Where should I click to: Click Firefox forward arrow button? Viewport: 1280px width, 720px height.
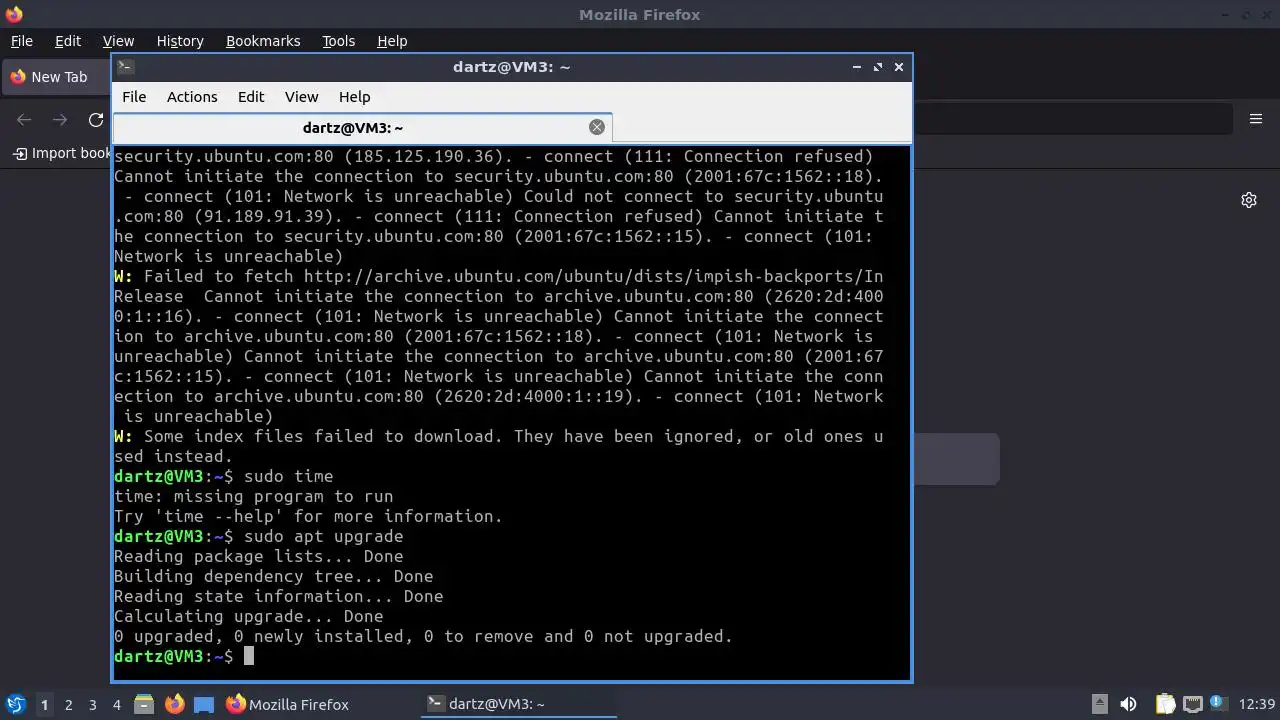(x=60, y=120)
